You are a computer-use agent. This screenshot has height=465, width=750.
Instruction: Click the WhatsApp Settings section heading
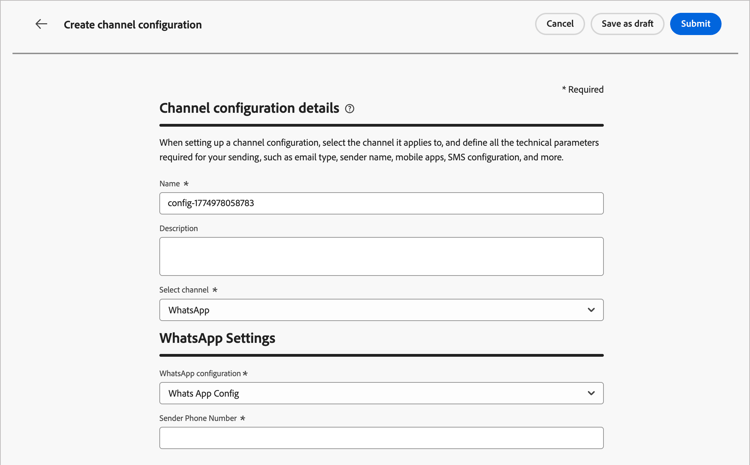tap(217, 338)
